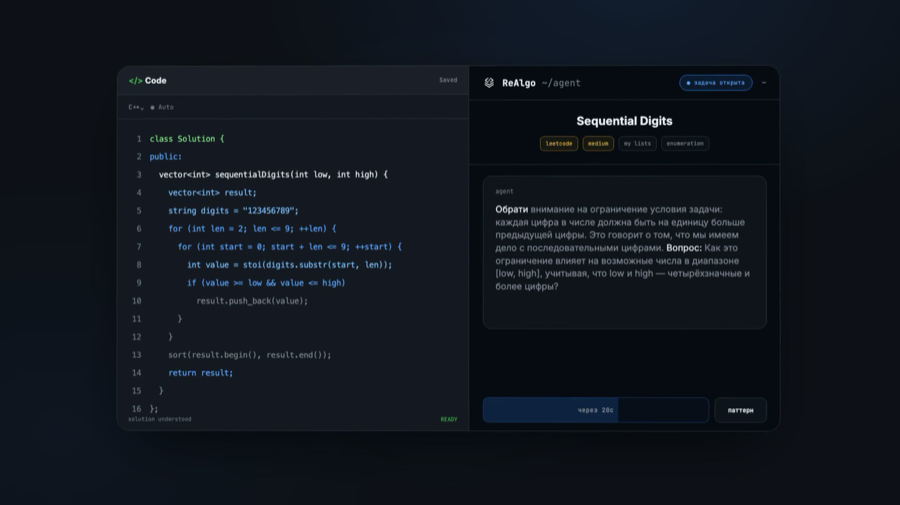900x505 pixels.
Task: Click line 'sort(result.begin(), result.end());'
Action: (250, 355)
